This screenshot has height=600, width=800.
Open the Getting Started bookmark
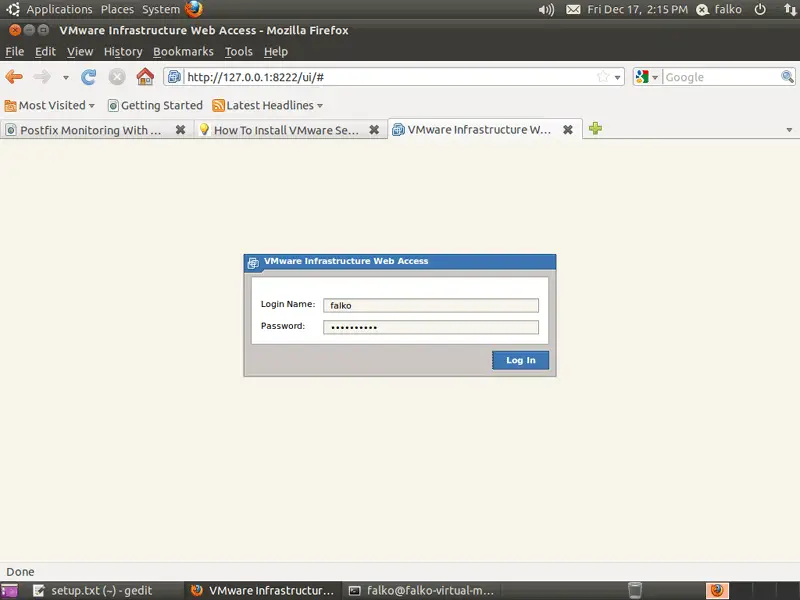click(155, 106)
